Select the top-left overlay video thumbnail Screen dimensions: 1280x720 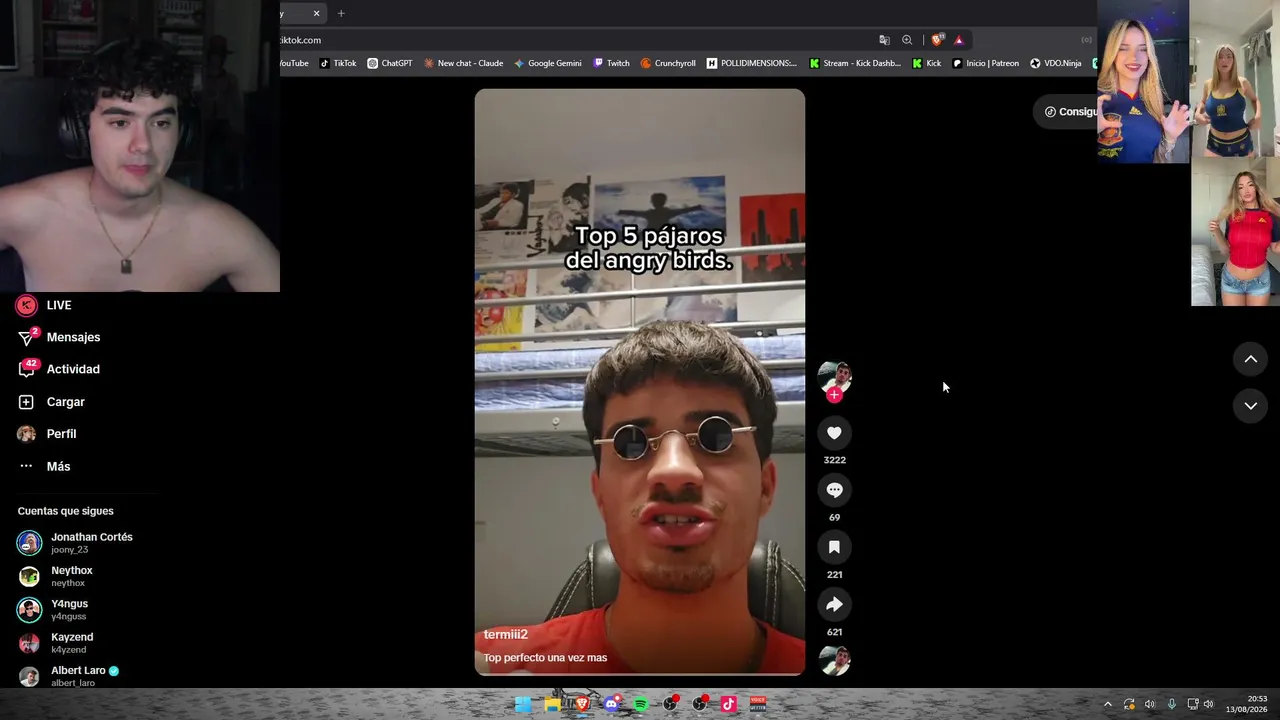(1143, 81)
